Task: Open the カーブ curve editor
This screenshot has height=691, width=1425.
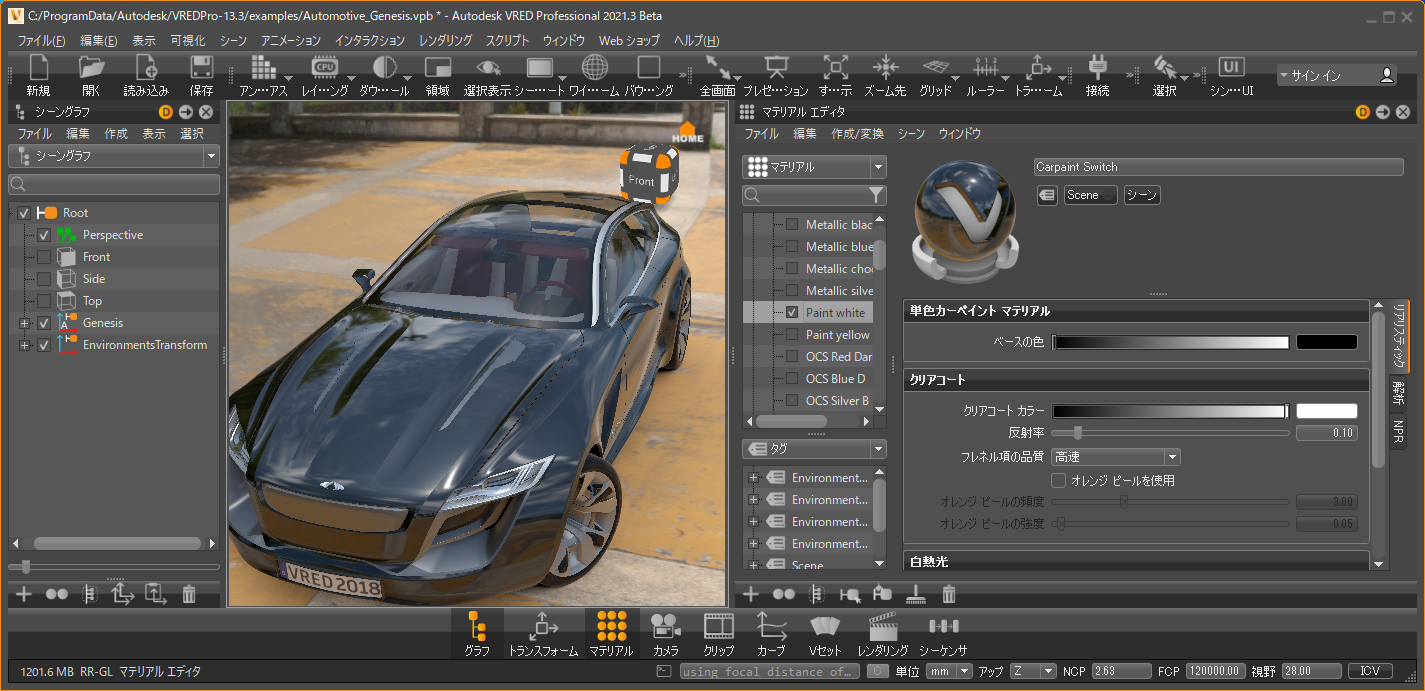Action: pos(771,634)
